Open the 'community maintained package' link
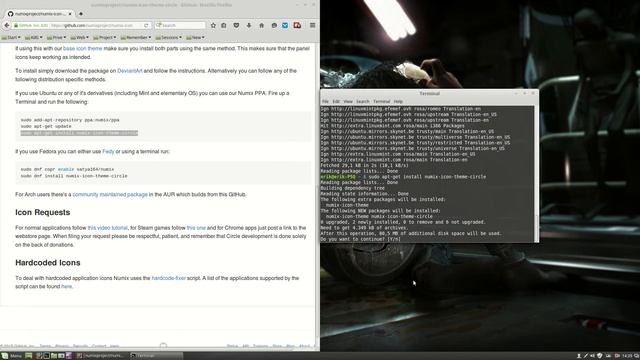This screenshot has width=640, height=360. (x=110, y=195)
